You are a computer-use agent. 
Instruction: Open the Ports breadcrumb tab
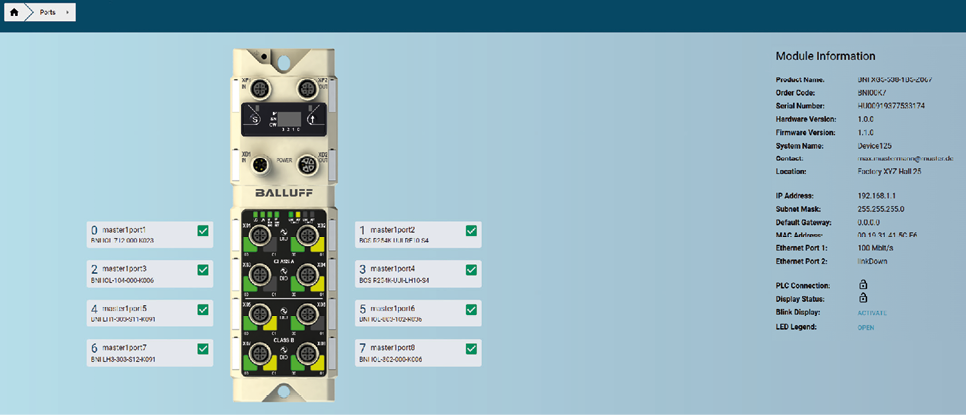(47, 12)
